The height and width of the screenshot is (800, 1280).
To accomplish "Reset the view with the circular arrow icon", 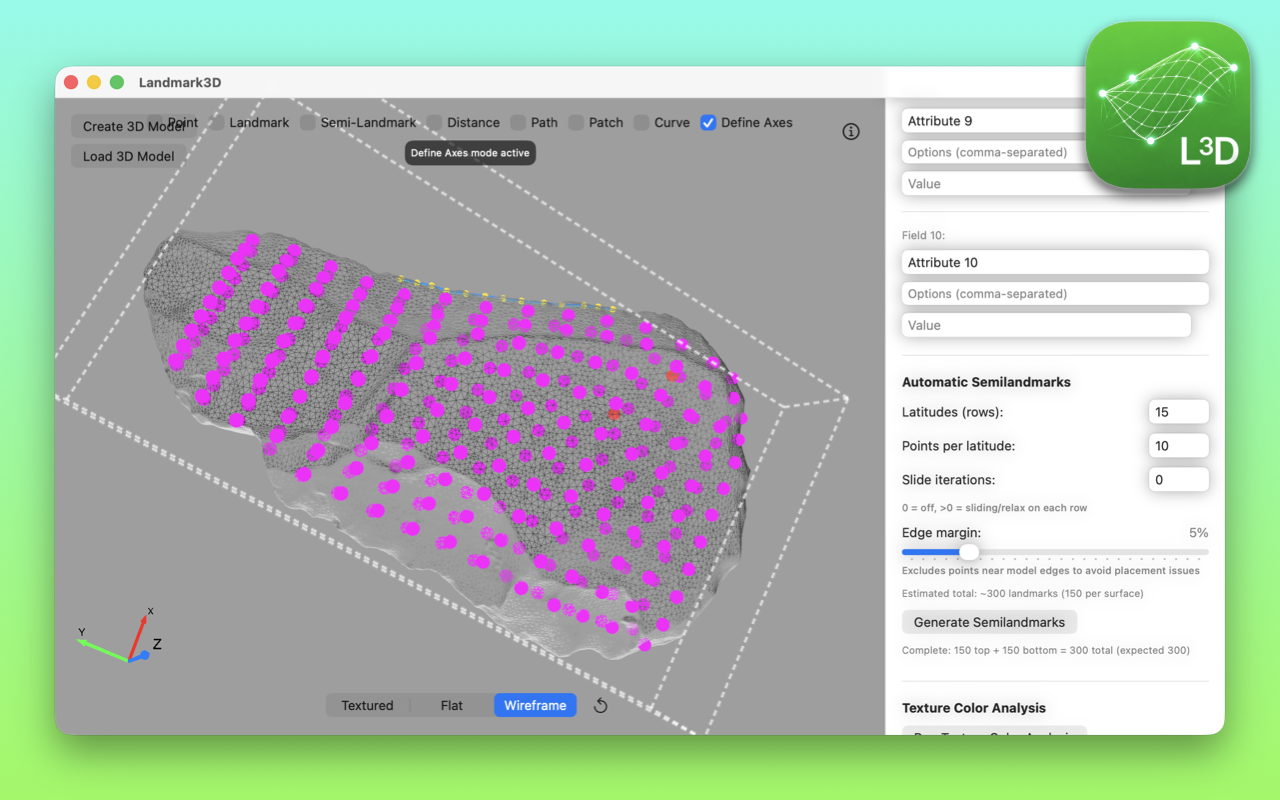I will 600,705.
